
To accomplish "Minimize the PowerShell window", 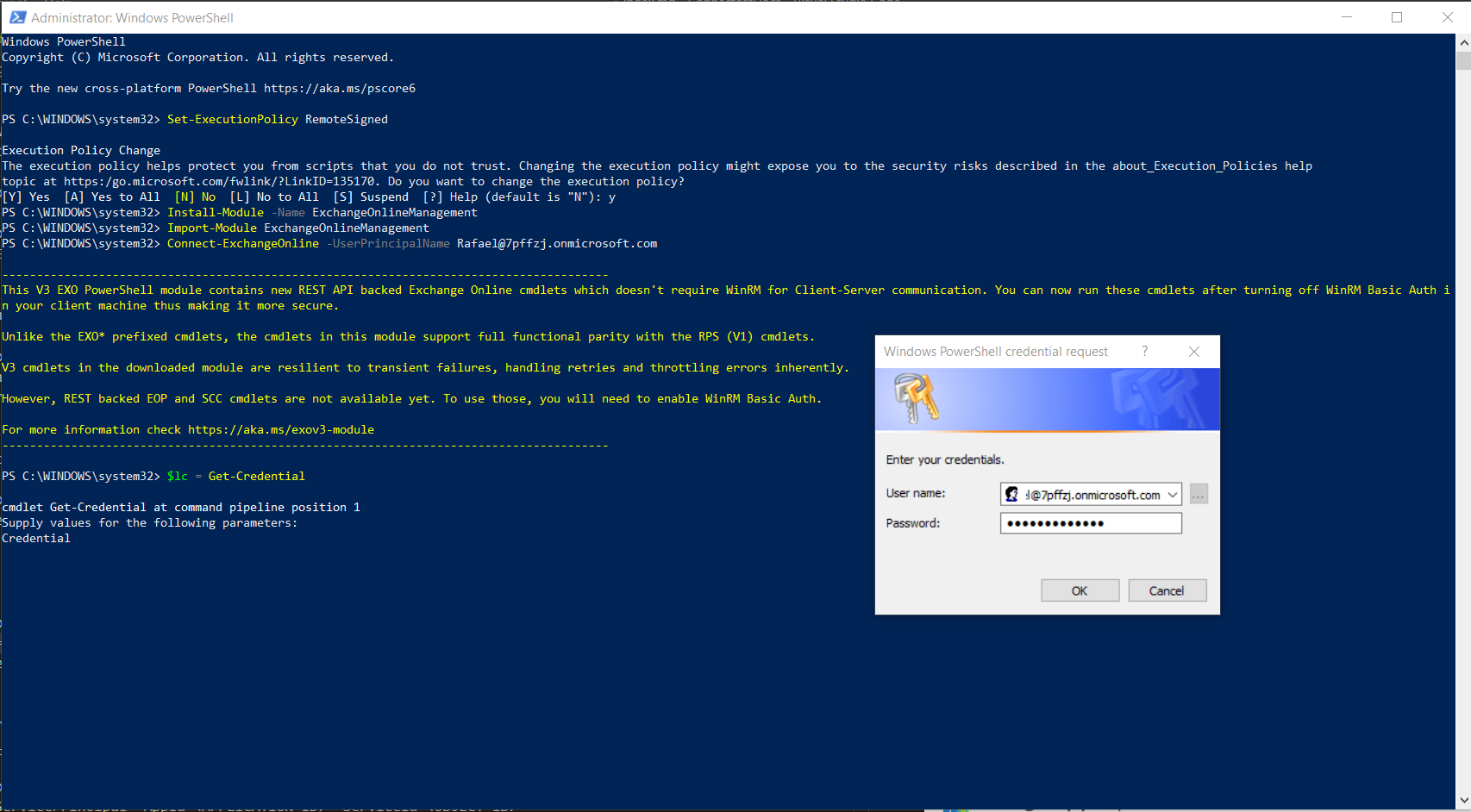I will (1347, 17).
